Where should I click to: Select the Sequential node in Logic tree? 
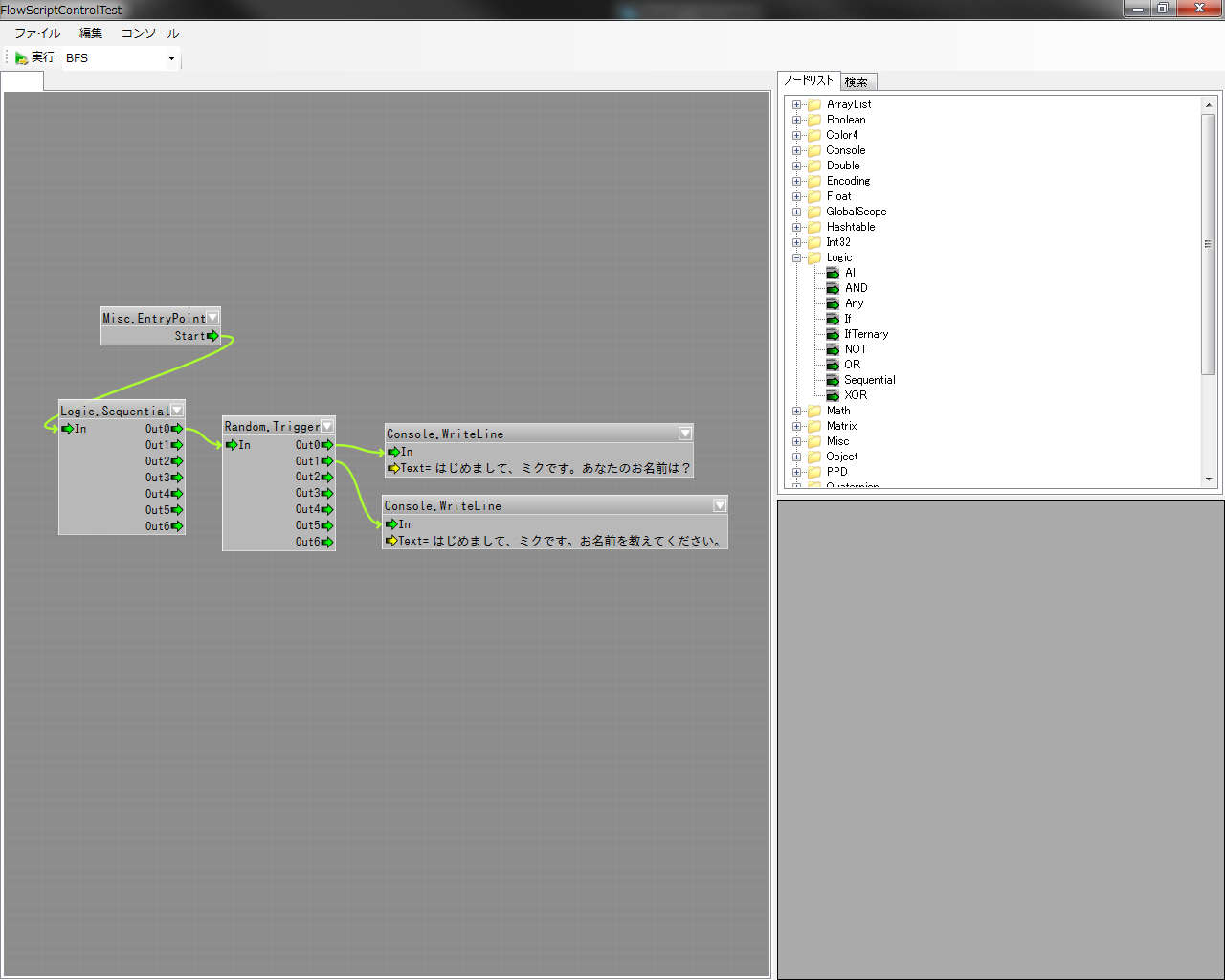[x=869, y=380]
